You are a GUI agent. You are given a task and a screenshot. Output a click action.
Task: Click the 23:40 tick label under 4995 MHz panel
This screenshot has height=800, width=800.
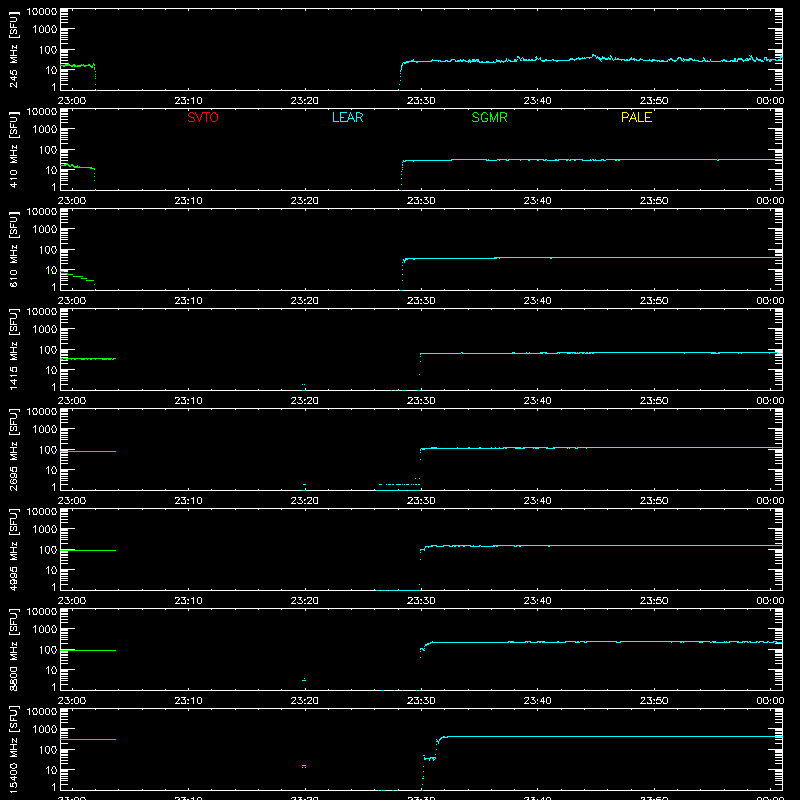coord(537,601)
